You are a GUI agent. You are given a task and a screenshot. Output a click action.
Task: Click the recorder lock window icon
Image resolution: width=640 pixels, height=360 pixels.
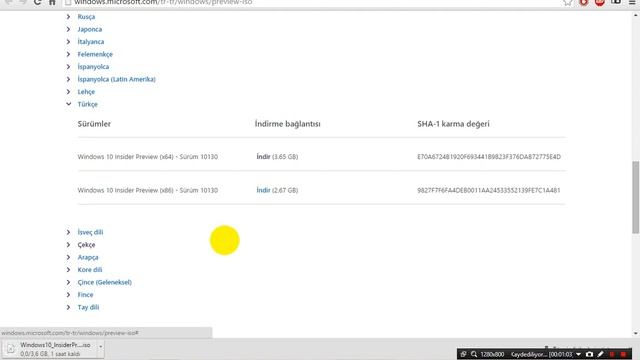tap(463, 354)
